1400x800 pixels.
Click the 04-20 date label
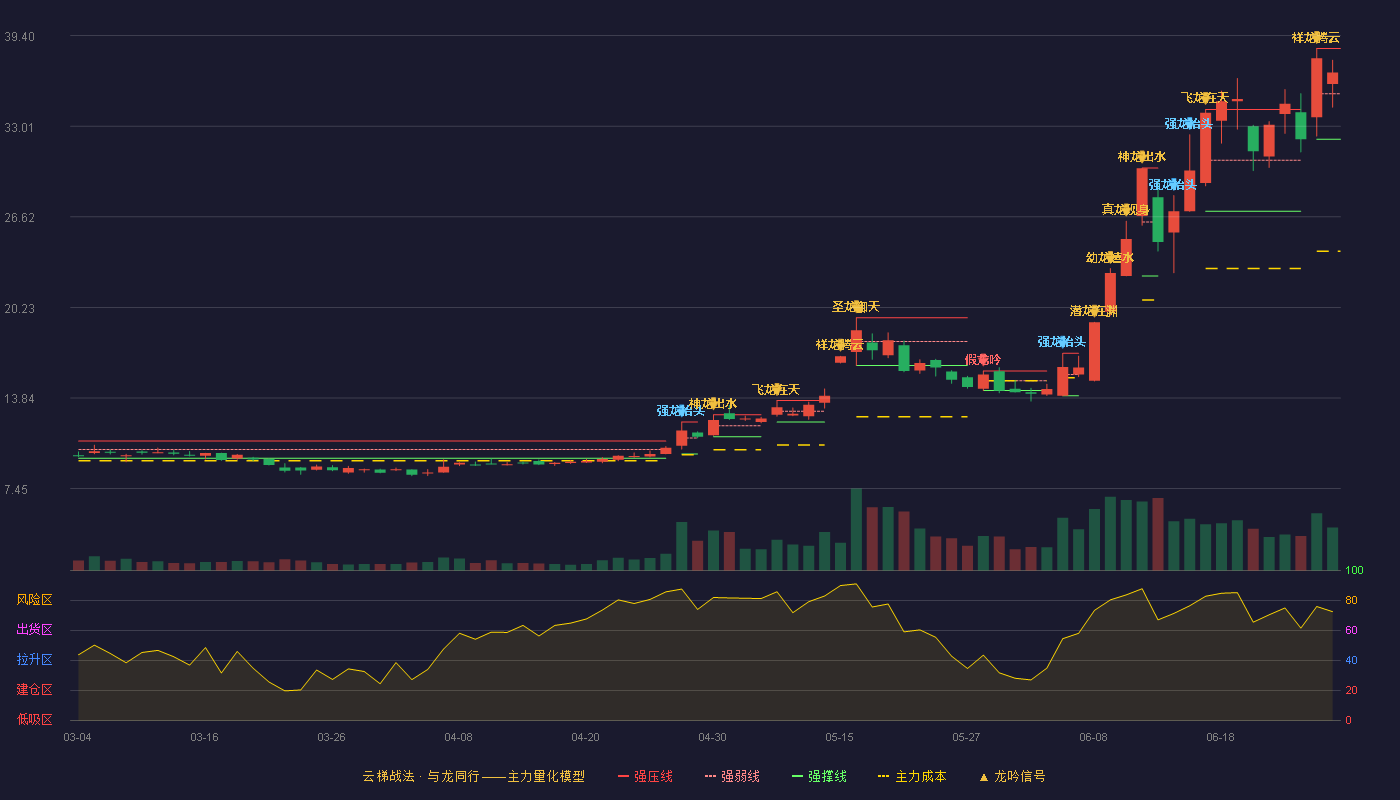585,737
